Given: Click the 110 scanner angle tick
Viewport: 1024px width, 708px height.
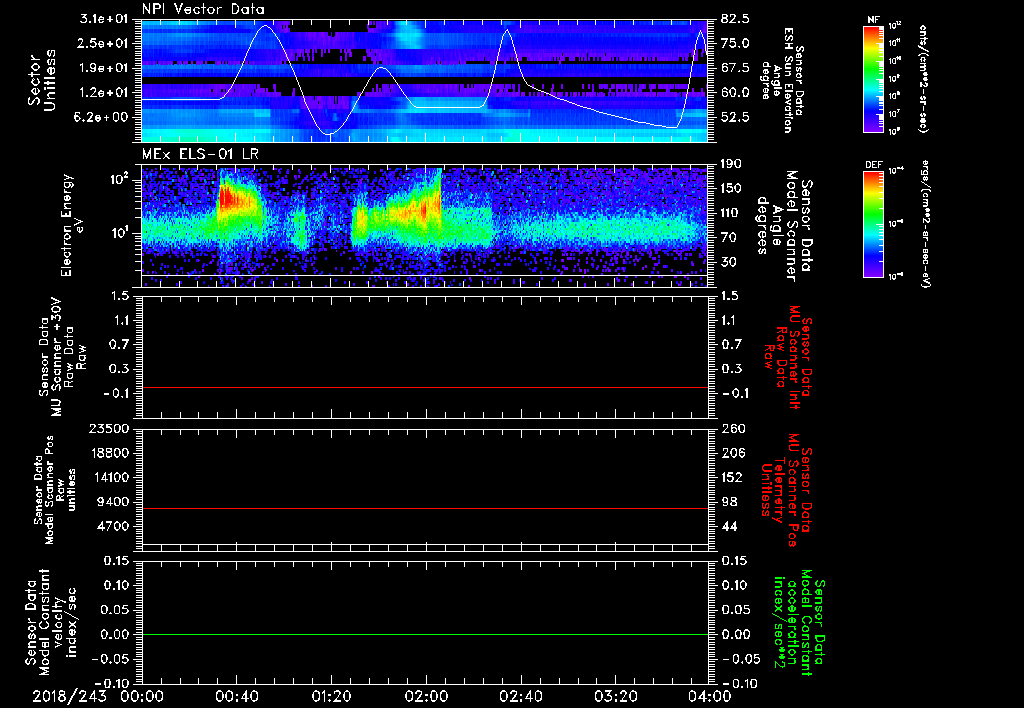Looking at the screenshot, I should click(x=731, y=213).
